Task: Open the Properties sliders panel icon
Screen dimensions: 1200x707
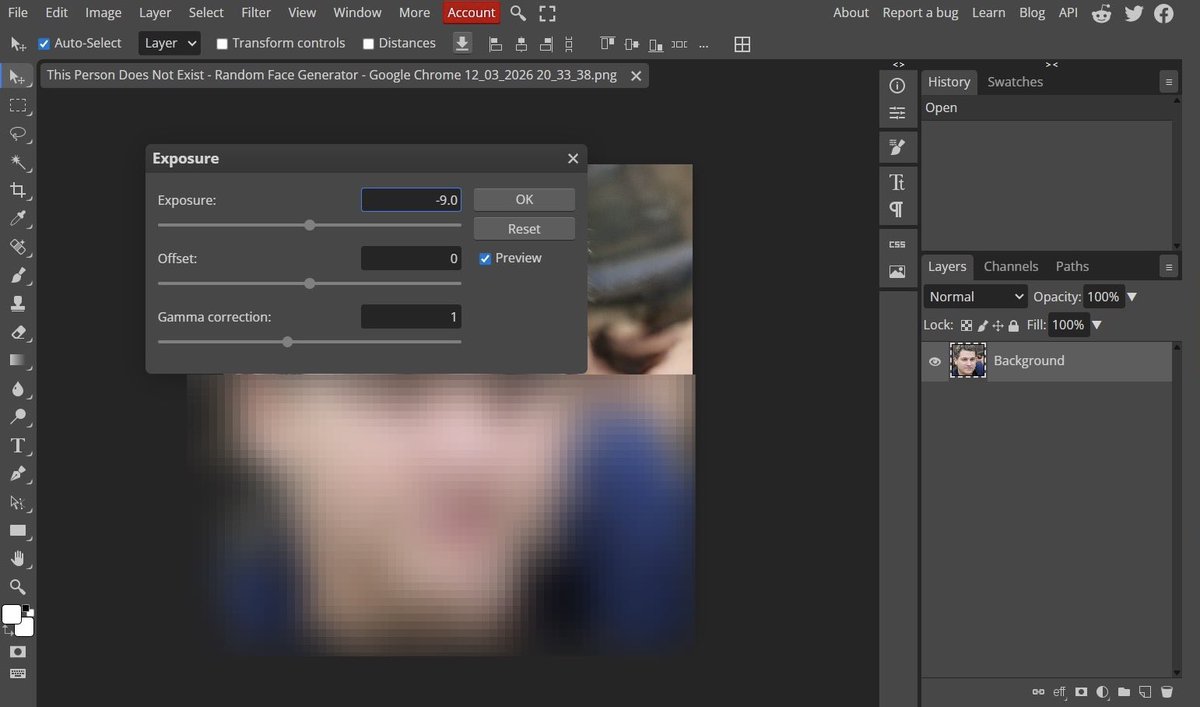Action: [x=897, y=113]
